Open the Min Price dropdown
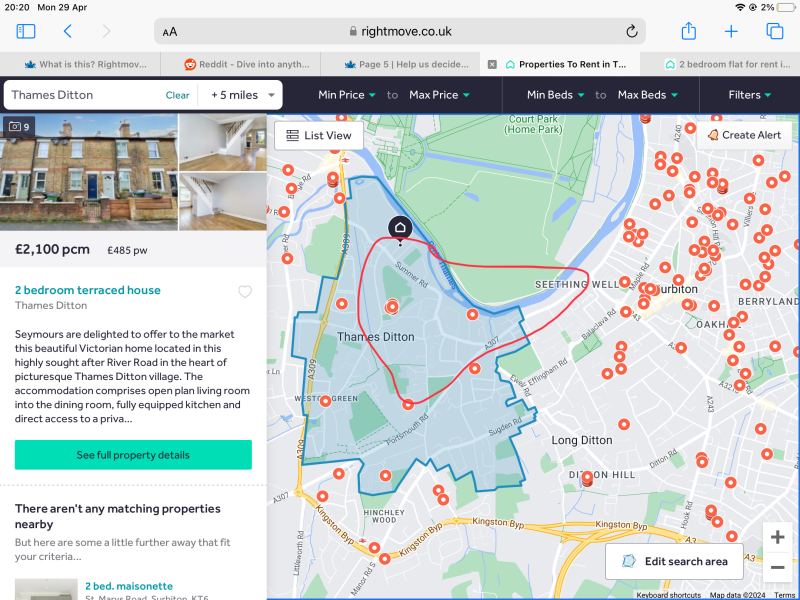 coord(346,95)
